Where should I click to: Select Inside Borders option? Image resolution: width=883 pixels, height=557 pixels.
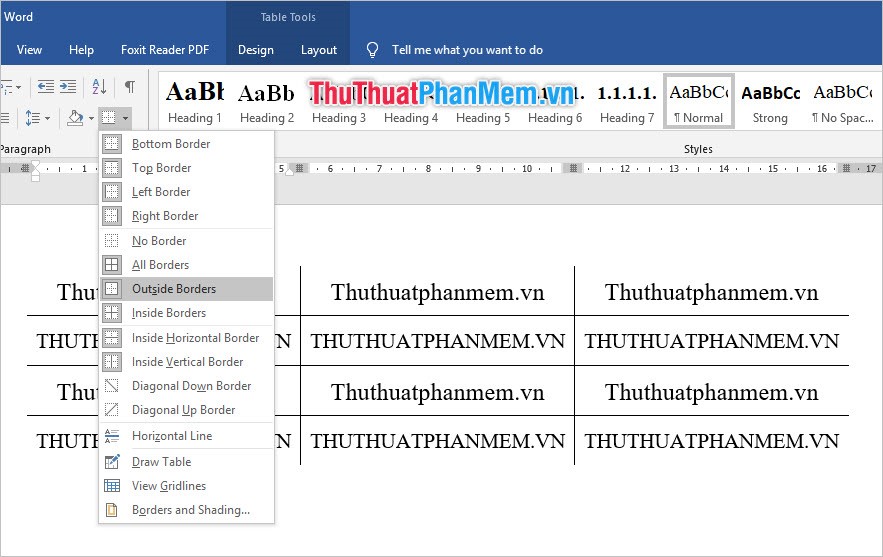[x=186, y=313]
